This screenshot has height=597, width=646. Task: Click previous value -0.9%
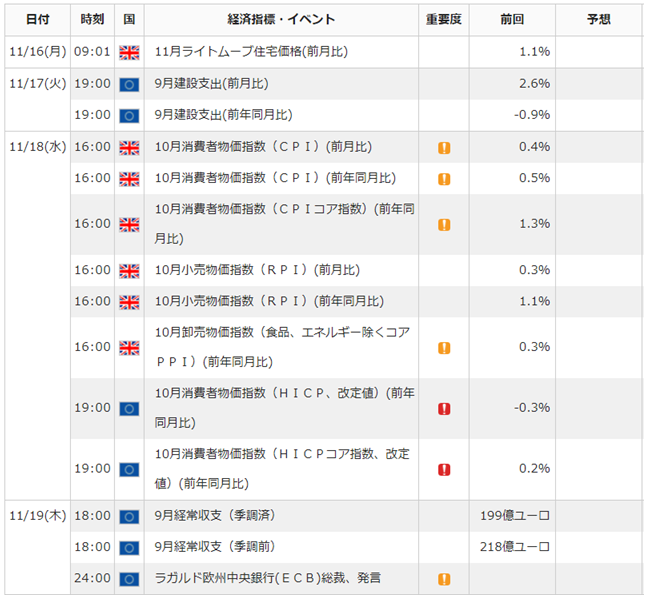coord(532,115)
